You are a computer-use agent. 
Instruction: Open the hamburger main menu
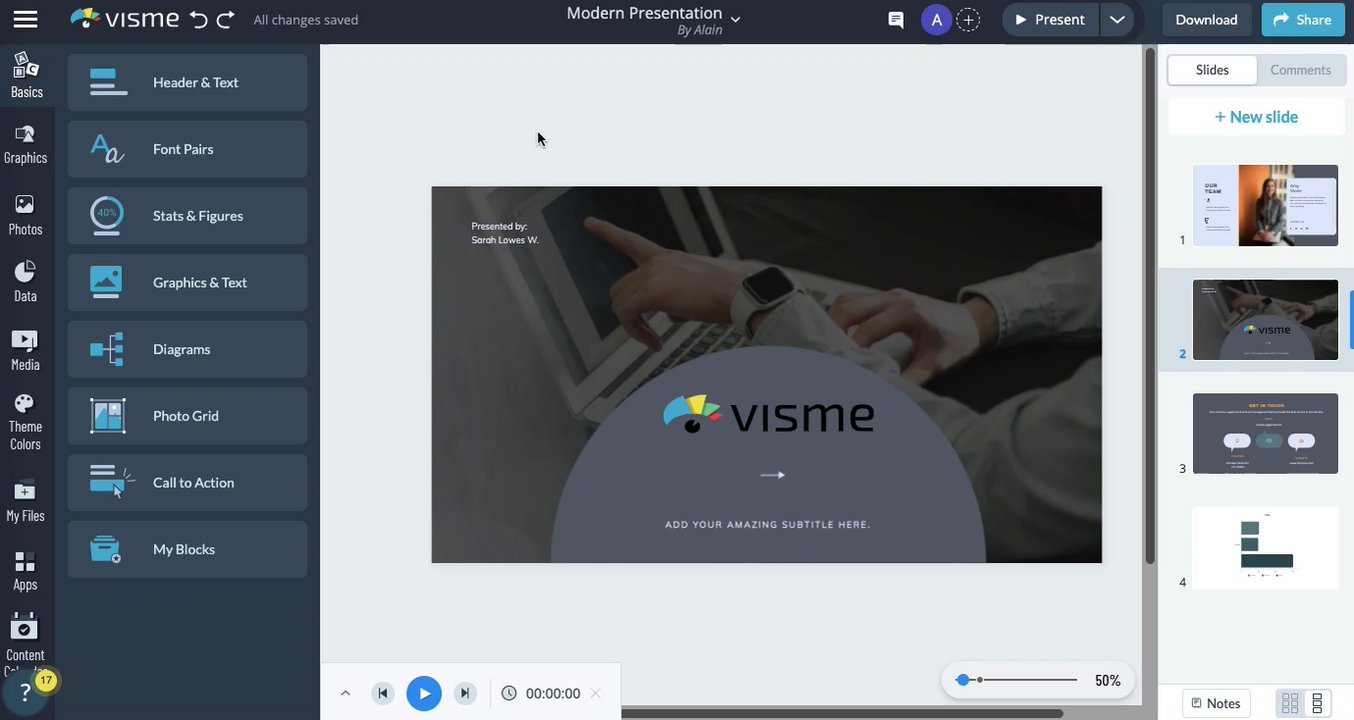click(25, 19)
